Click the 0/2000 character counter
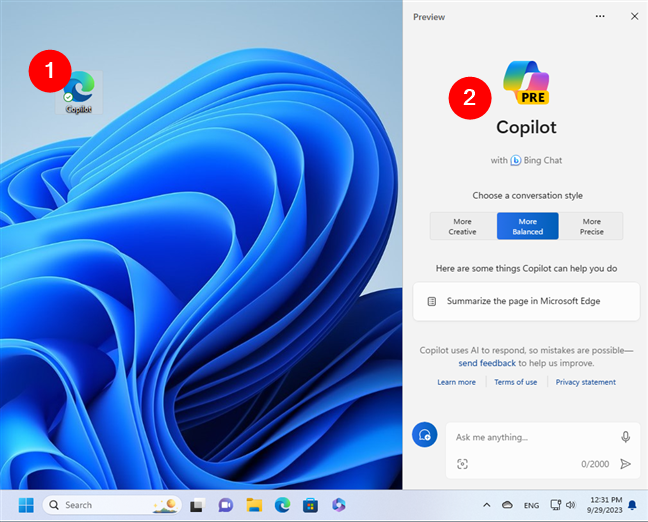648x522 pixels. tap(595, 464)
